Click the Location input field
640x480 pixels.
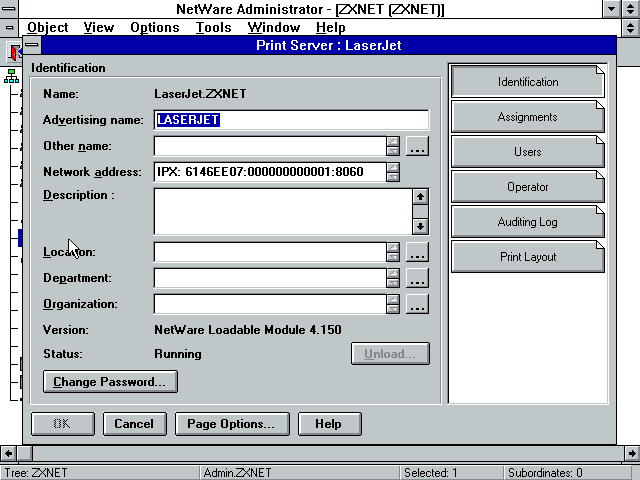point(270,252)
